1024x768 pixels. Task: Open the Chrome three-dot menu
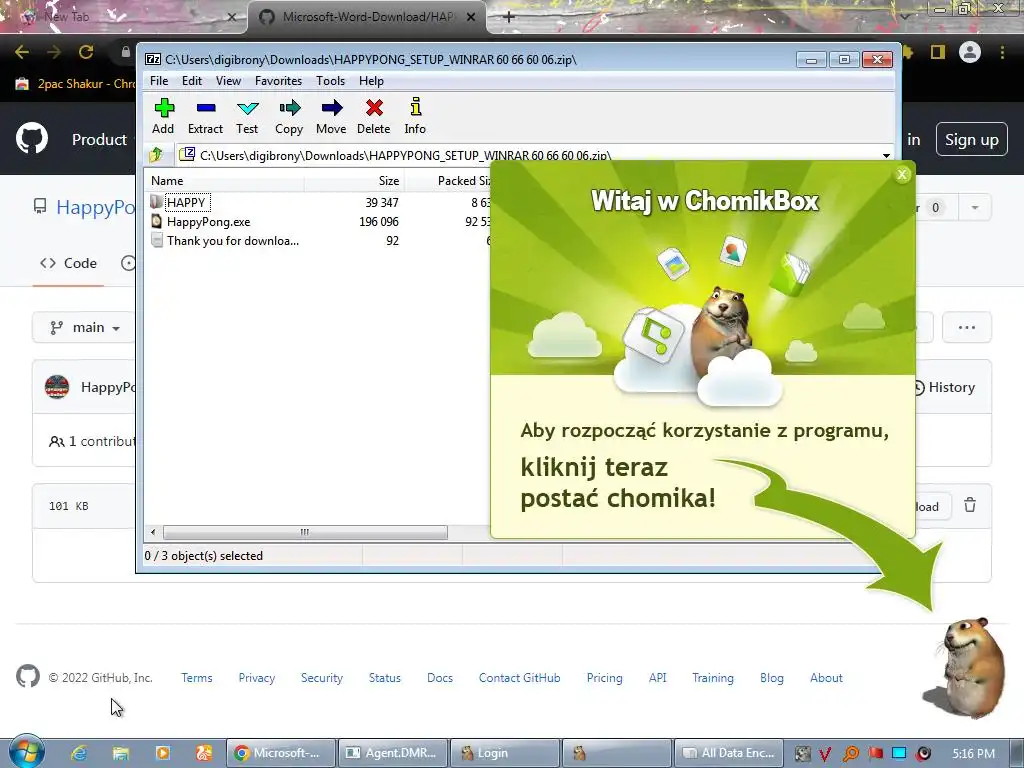pyautogui.click(x=1002, y=52)
